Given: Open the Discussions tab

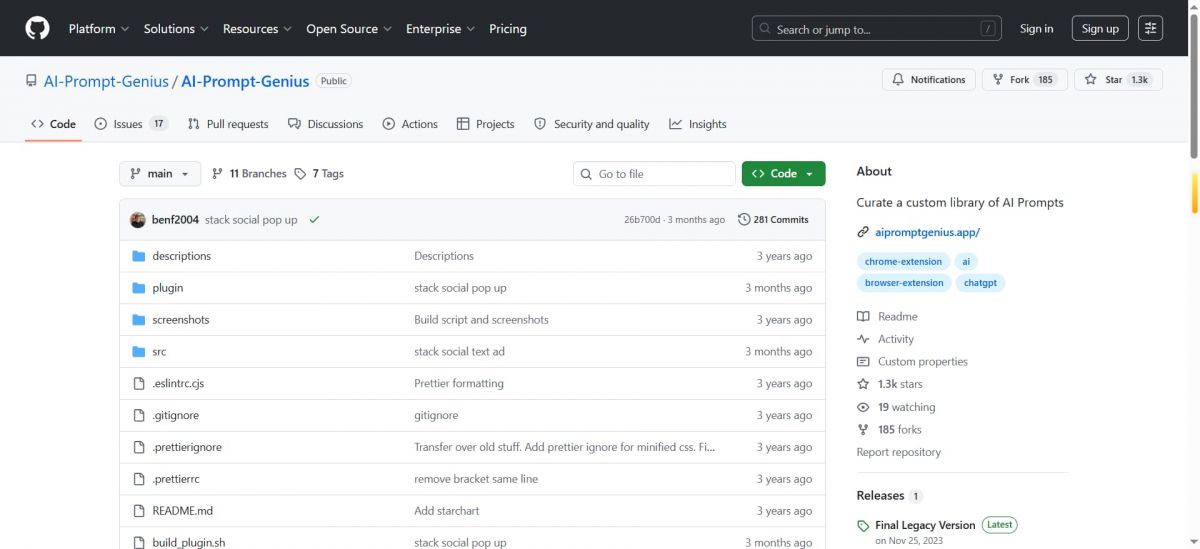Looking at the screenshot, I should [x=325, y=124].
